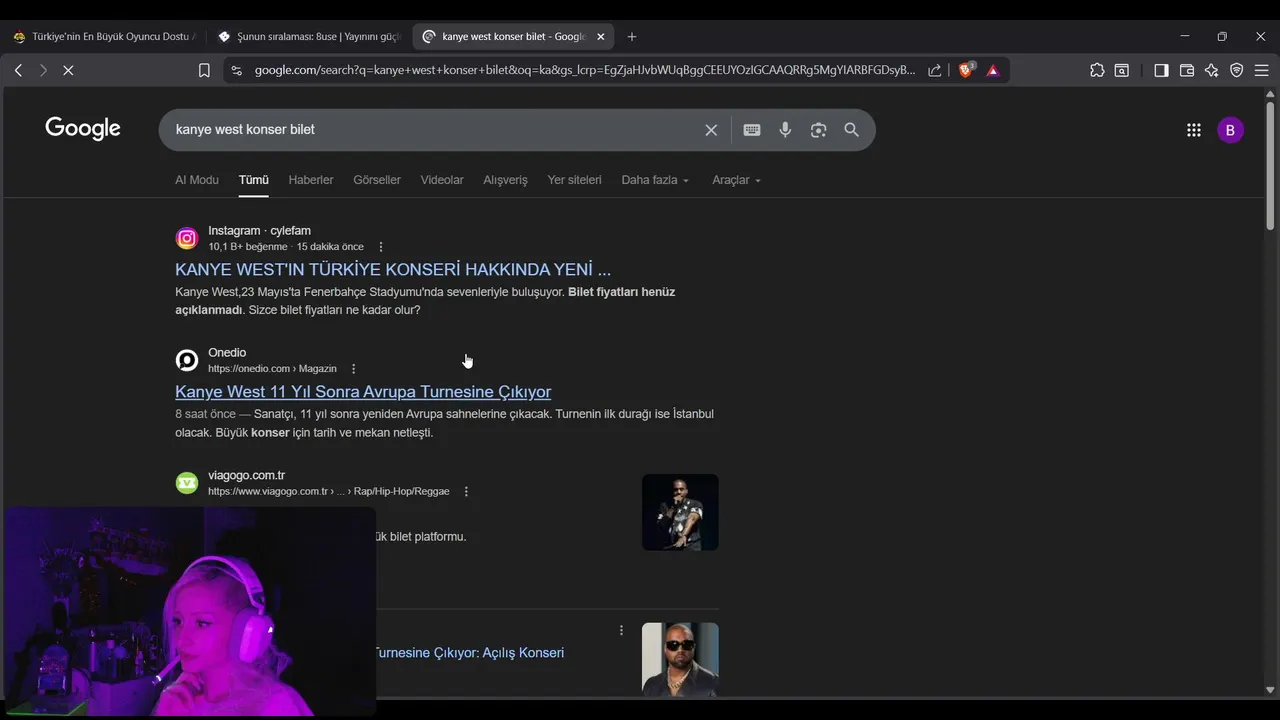Screen dimensions: 1280x720
Task: Open the Brave Rewards triangle icon
Action: [x=993, y=70]
